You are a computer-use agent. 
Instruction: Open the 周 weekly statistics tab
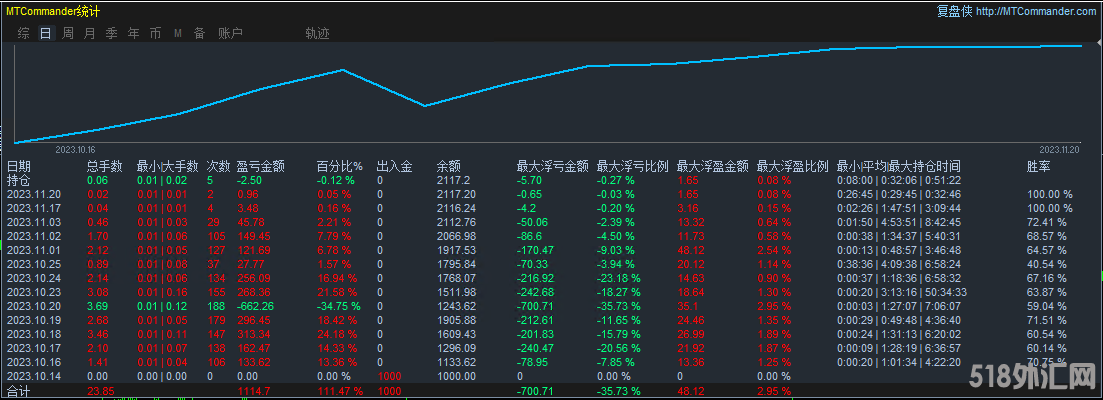tap(68, 33)
